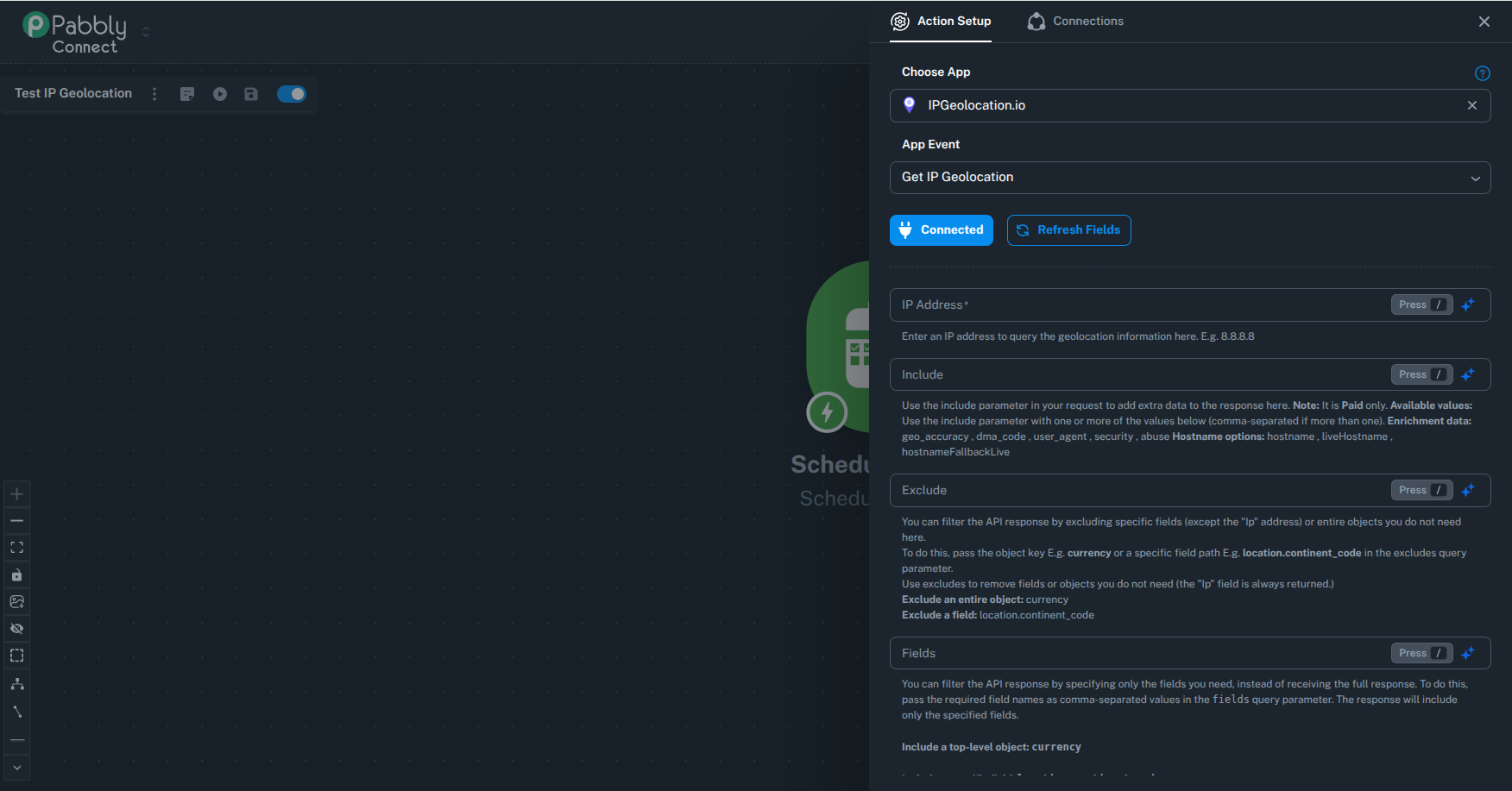
Task: Click Press / button in Fields input
Action: [x=1422, y=653]
